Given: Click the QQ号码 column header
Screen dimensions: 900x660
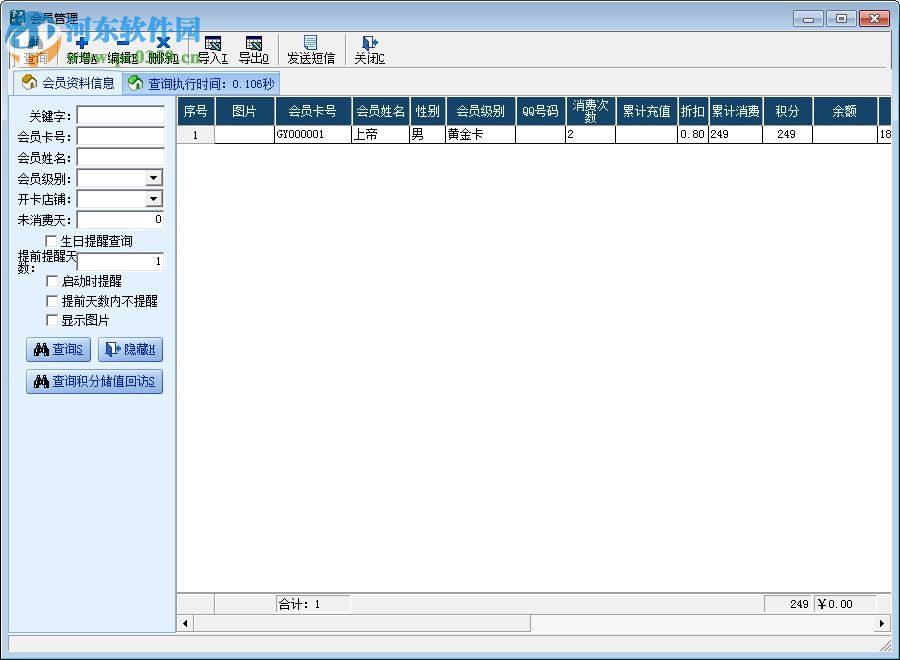Looking at the screenshot, I should (x=541, y=111).
